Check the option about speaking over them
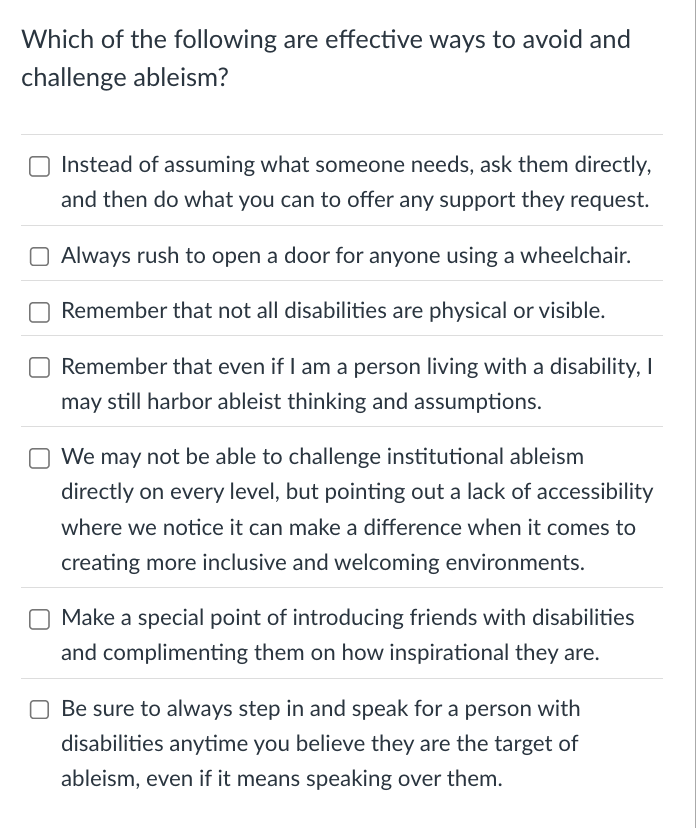700x828 pixels. [x=40, y=709]
